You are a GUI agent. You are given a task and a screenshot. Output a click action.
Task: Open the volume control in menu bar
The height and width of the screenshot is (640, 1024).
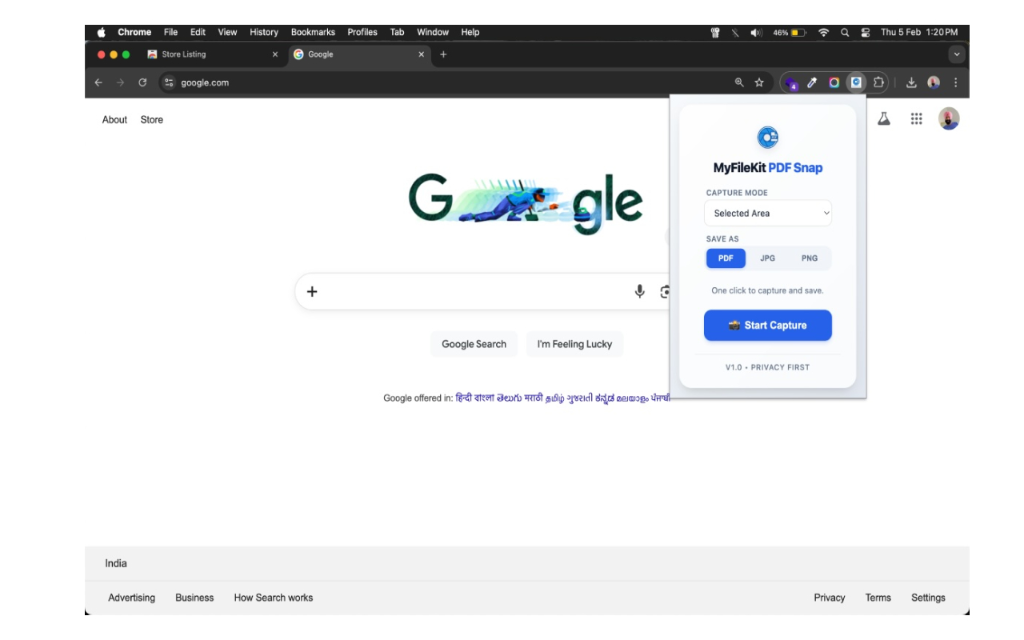click(x=756, y=32)
